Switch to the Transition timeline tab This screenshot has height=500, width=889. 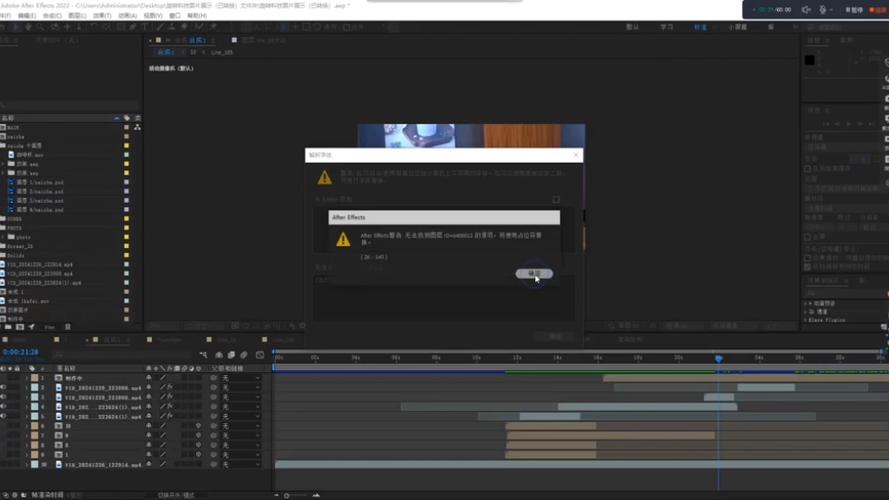point(169,340)
